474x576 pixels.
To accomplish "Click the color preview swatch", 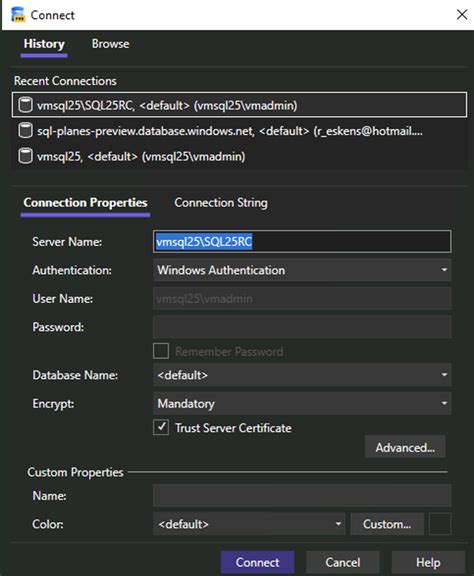I will coord(440,524).
